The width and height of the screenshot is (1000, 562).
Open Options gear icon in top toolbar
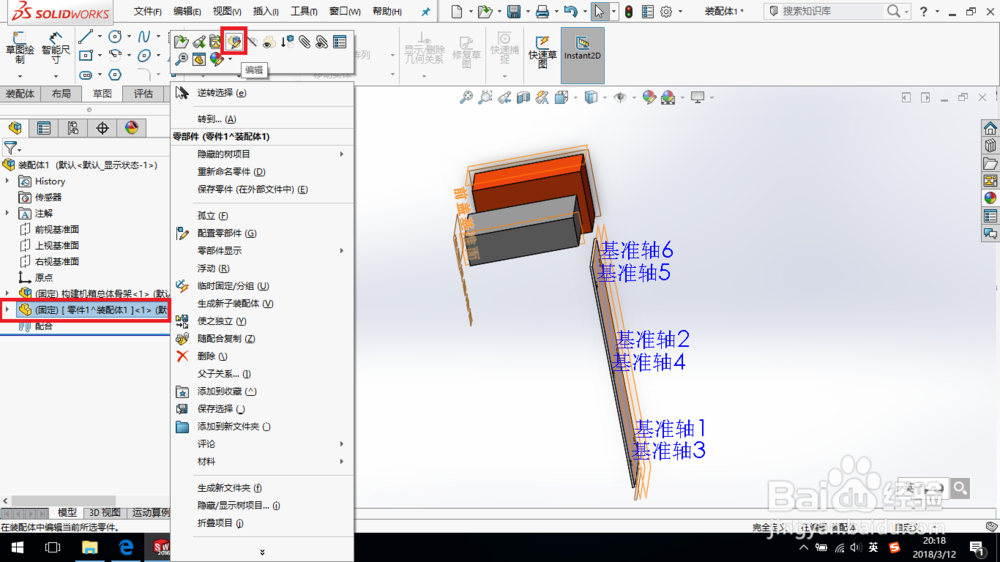[x=666, y=11]
